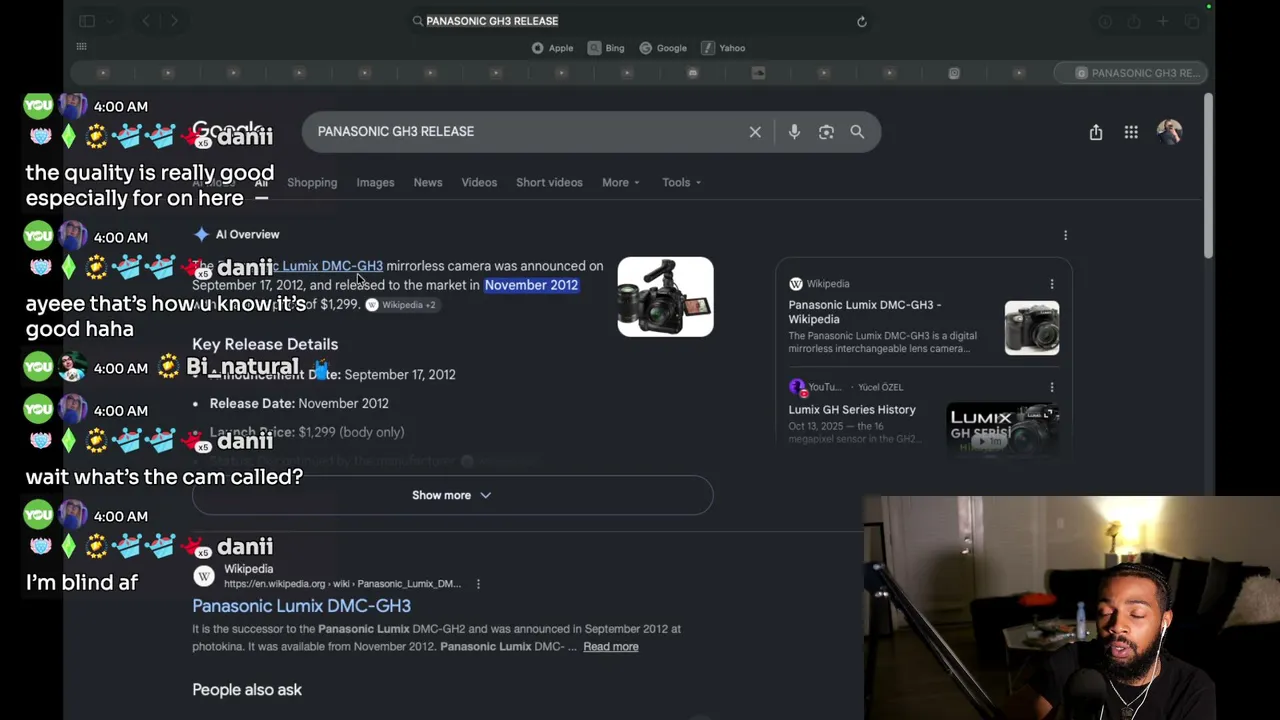Toggle the Safari sidebar icon
The image size is (1280, 720).
click(x=87, y=21)
